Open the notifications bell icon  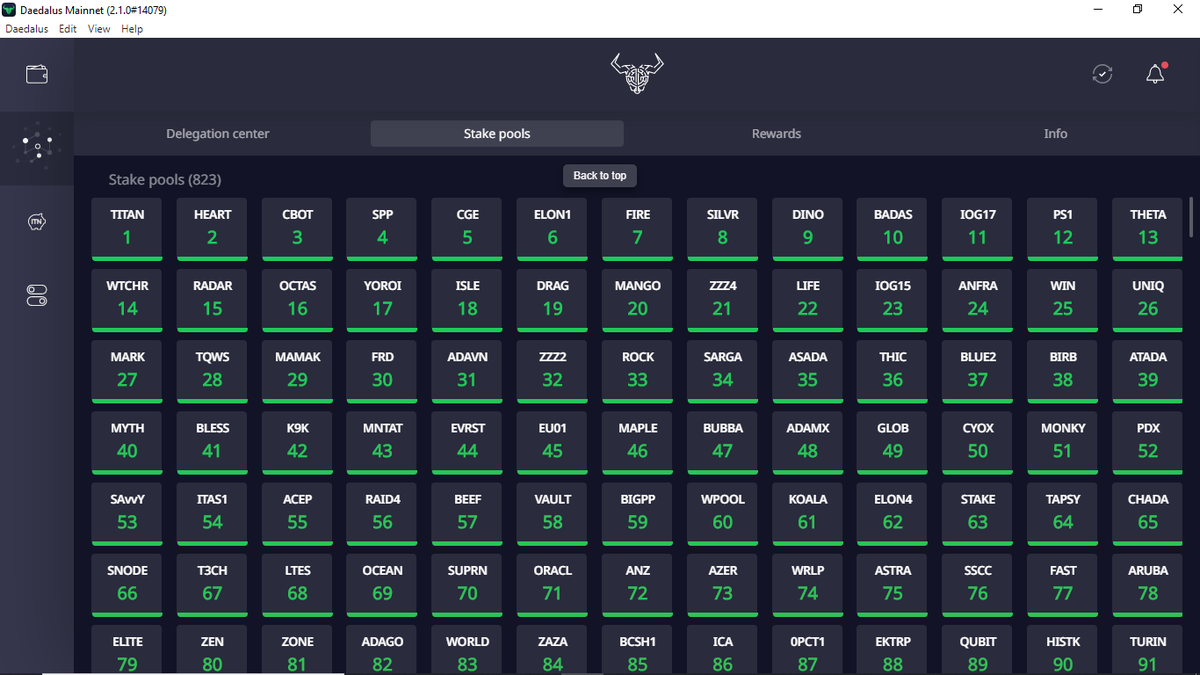(1155, 74)
